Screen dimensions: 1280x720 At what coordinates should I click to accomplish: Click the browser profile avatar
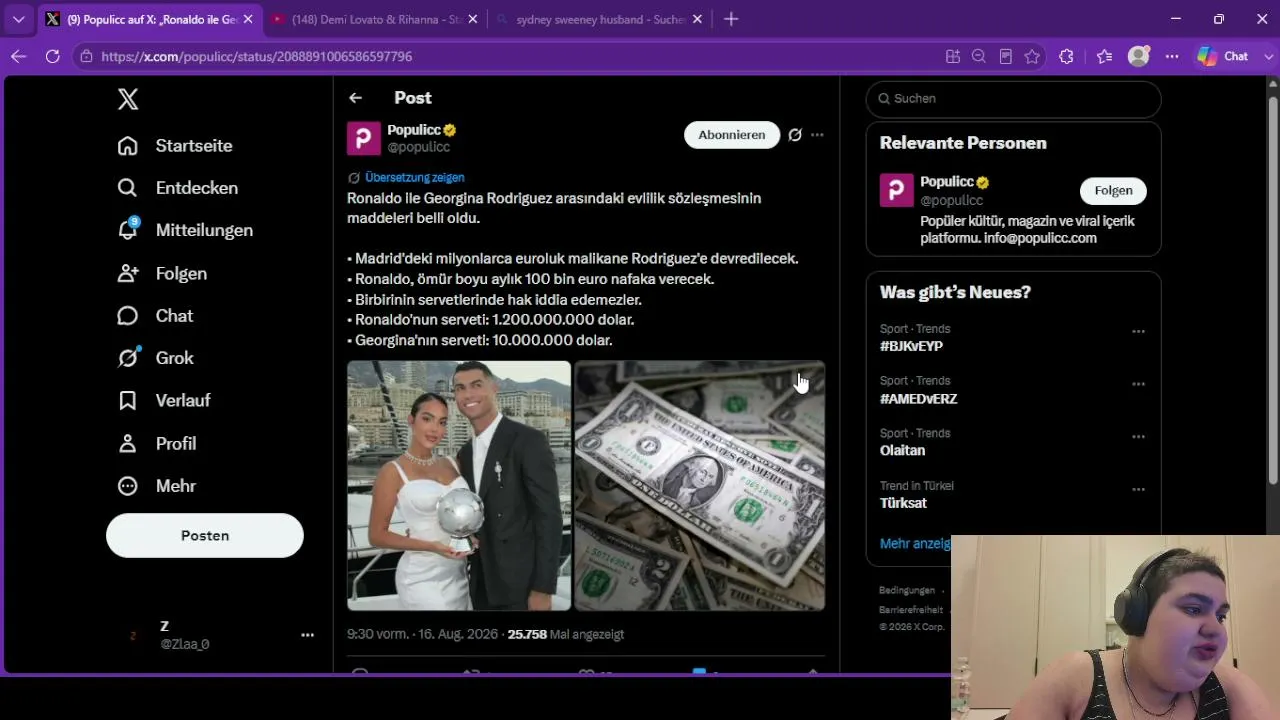(1138, 57)
